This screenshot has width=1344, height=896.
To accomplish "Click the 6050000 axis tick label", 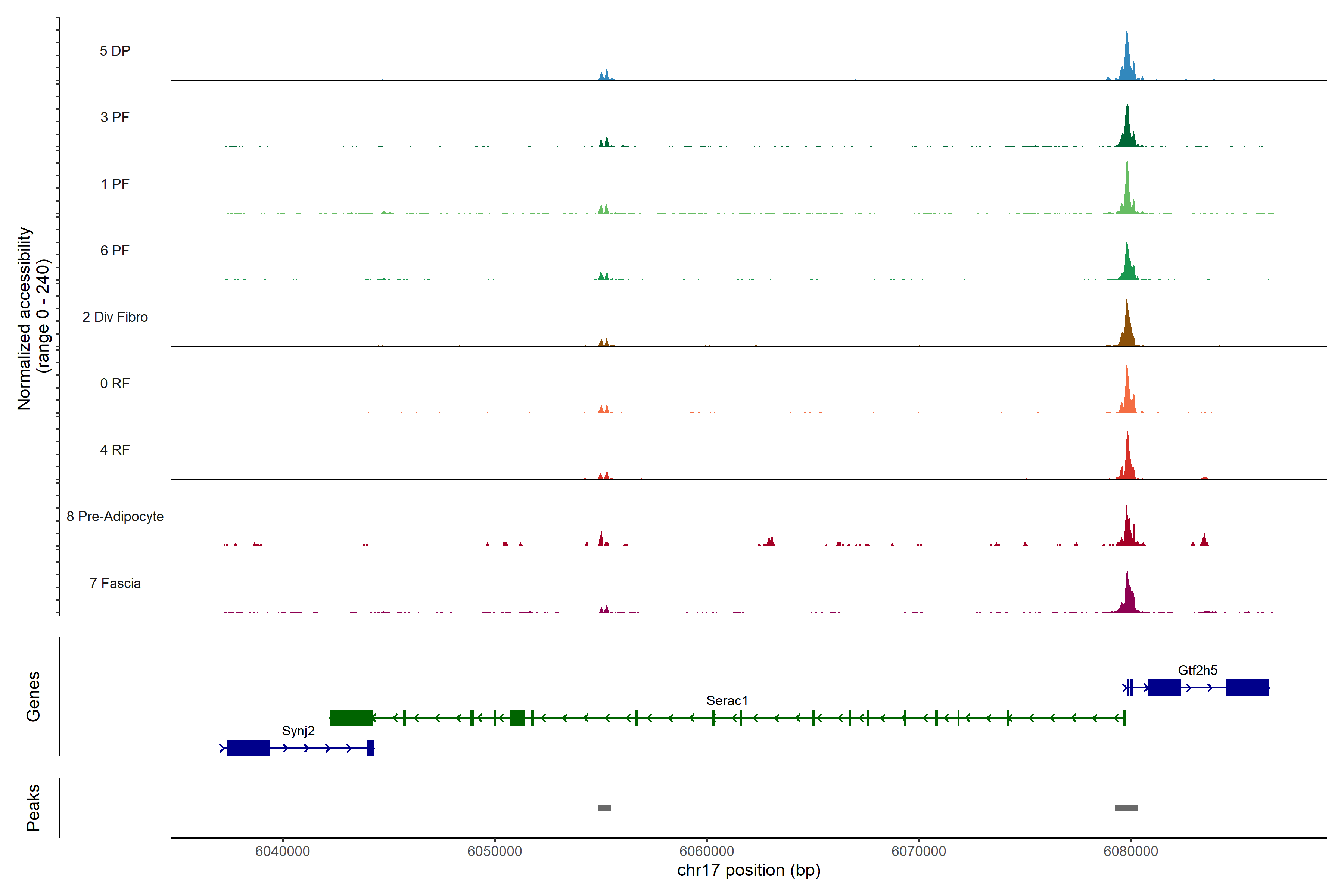I will [x=494, y=851].
